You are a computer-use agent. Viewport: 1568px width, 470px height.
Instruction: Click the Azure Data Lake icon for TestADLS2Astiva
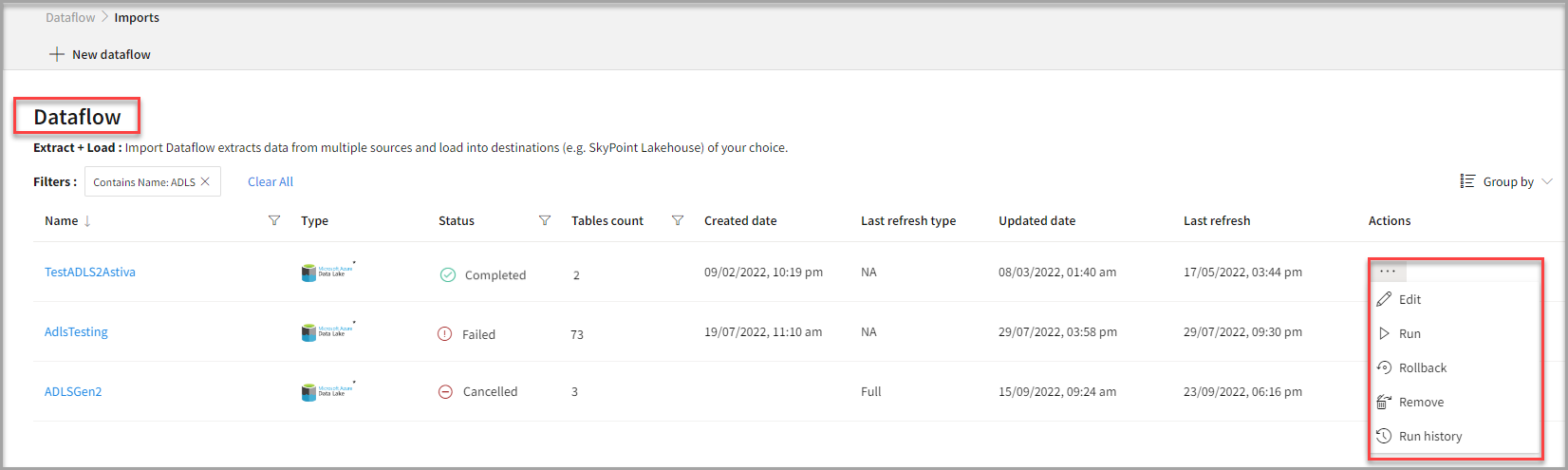point(327,273)
